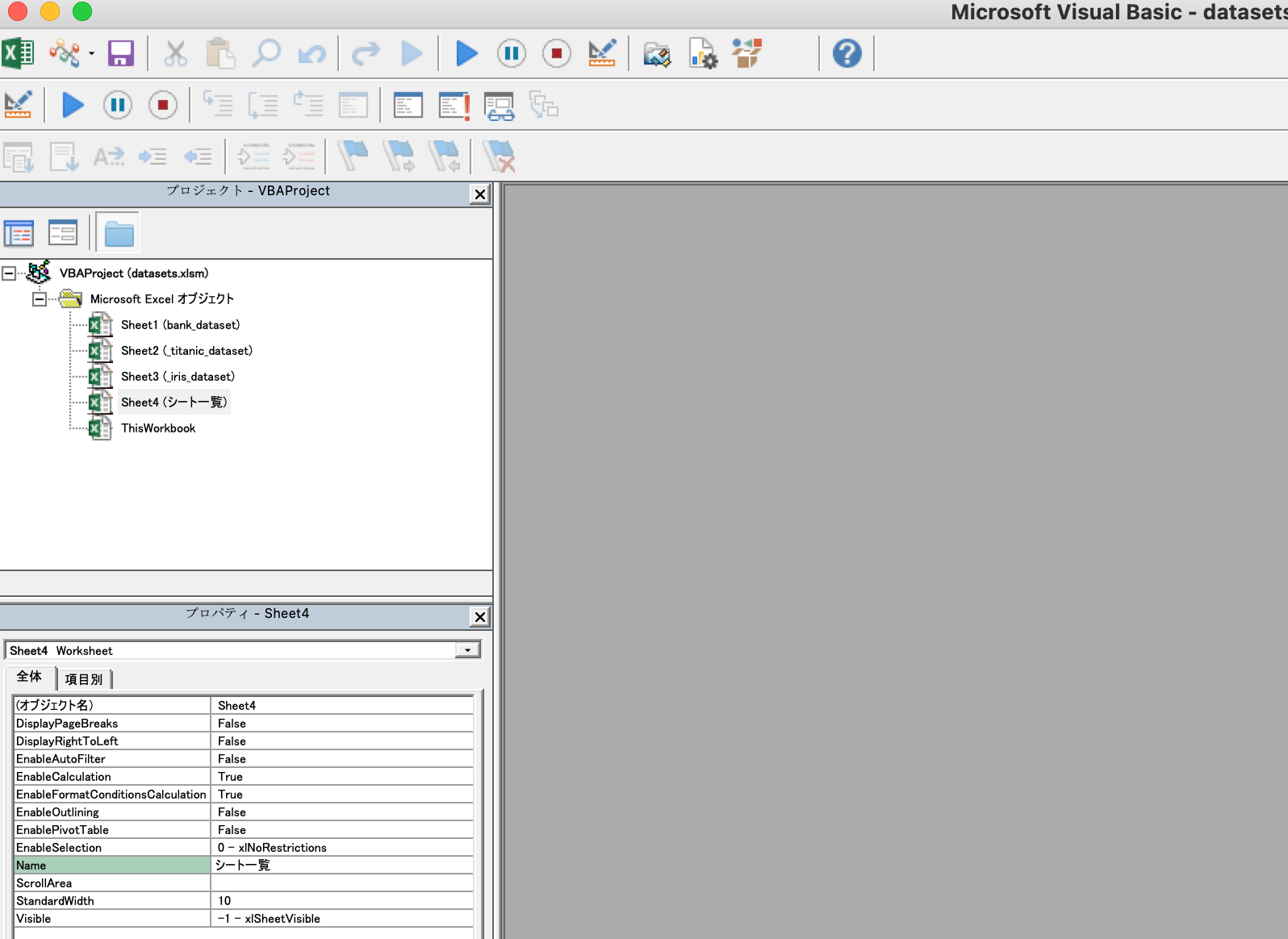Screen dimensions: 1288x939
Task: Select Sheet3 (_iris_dataset) in tree
Action: [x=178, y=377]
